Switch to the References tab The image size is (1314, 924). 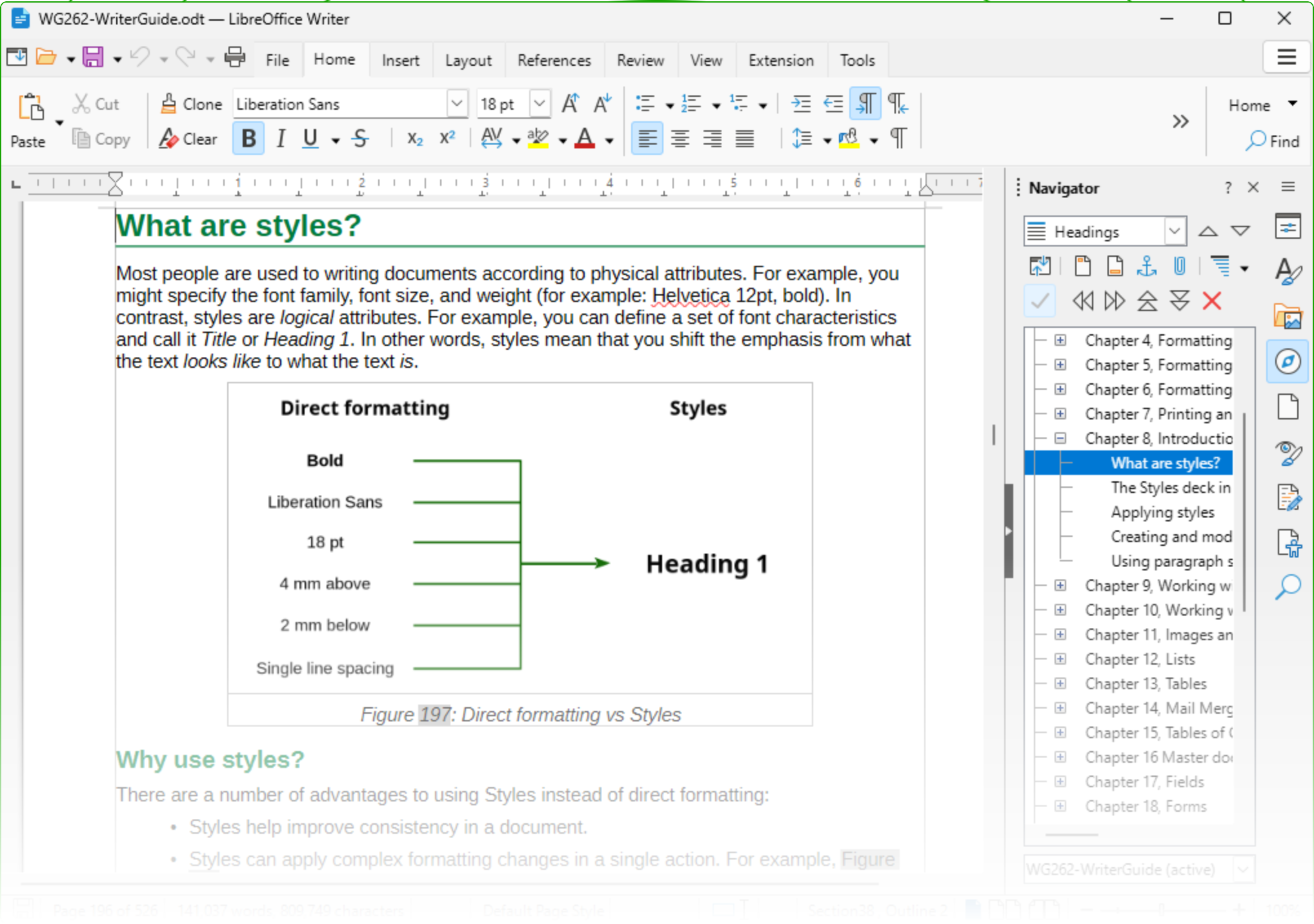pyautogui.click(x=554, y=60)
